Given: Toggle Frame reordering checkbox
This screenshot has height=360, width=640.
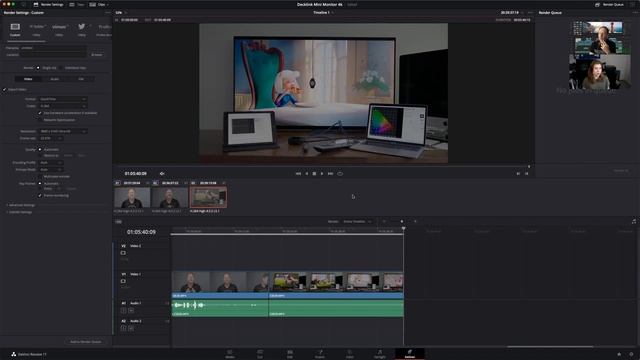Looking at the screenshot, I should tap(40, 196).
